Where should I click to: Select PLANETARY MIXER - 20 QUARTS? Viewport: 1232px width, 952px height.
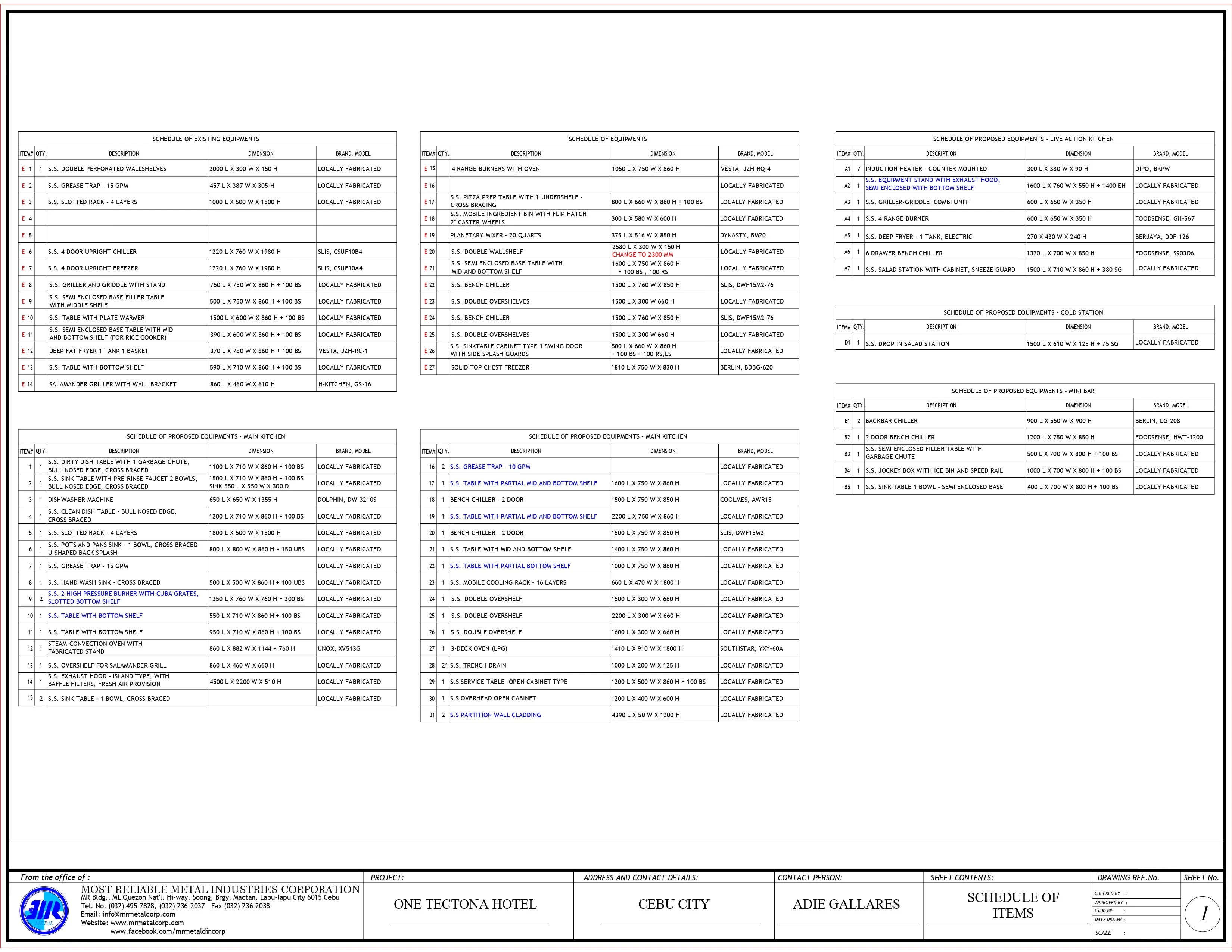point(495,235)
